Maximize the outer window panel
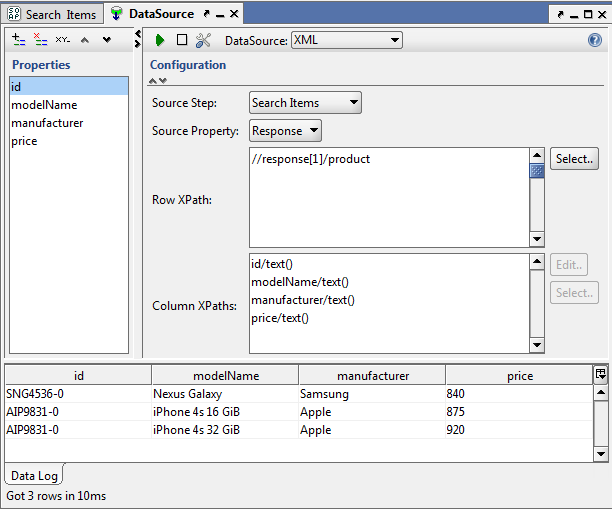Image resolution: width=612 pixels, height=509 pixels. tap(588, 14)
